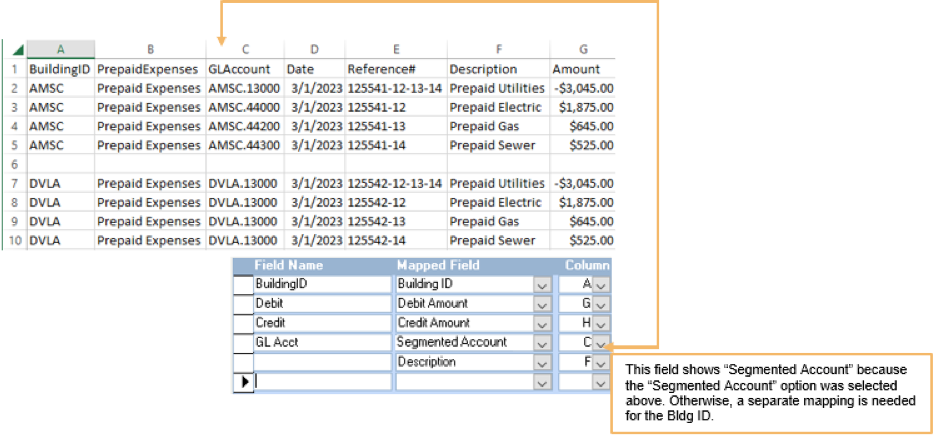The width and height of the screenshot is (935, 436).
Task: Click cell 'AMSC.44200'
Action: coord(245,126)
